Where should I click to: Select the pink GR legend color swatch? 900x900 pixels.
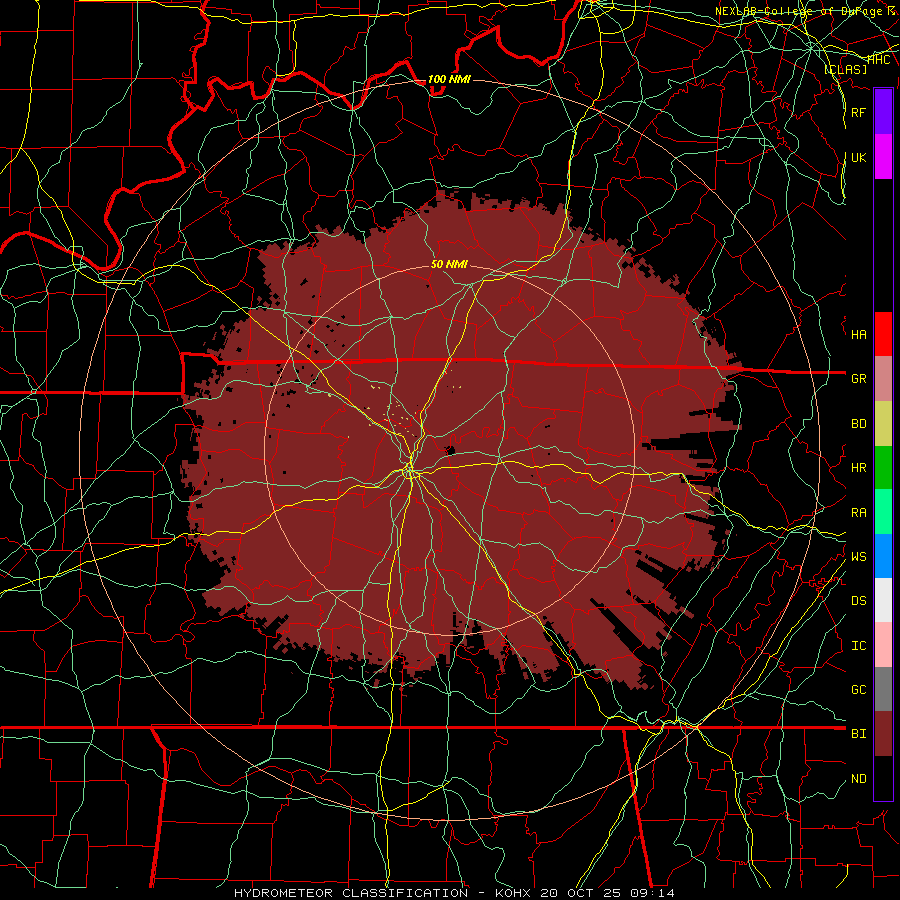(x=883, y=379)
